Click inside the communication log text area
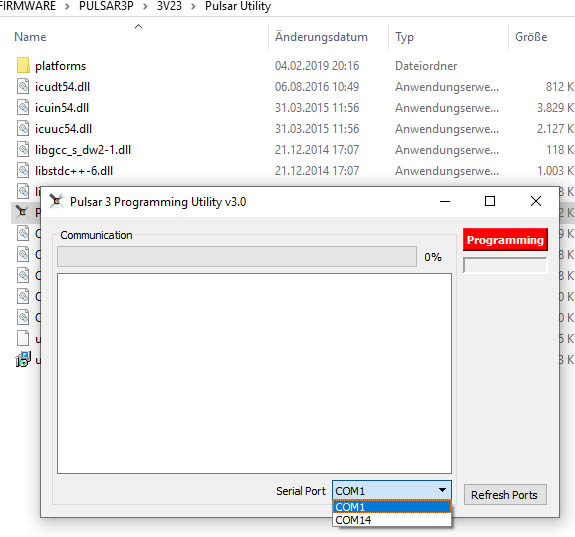The width and height of the screenshot is (575, 537). [x=254, y=373]
